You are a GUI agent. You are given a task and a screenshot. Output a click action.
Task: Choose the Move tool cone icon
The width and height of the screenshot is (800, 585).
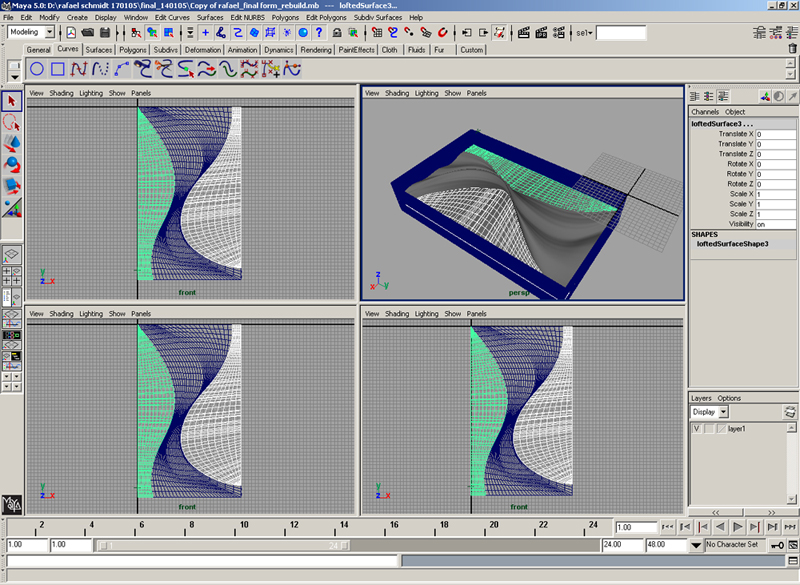pos(12,144)
